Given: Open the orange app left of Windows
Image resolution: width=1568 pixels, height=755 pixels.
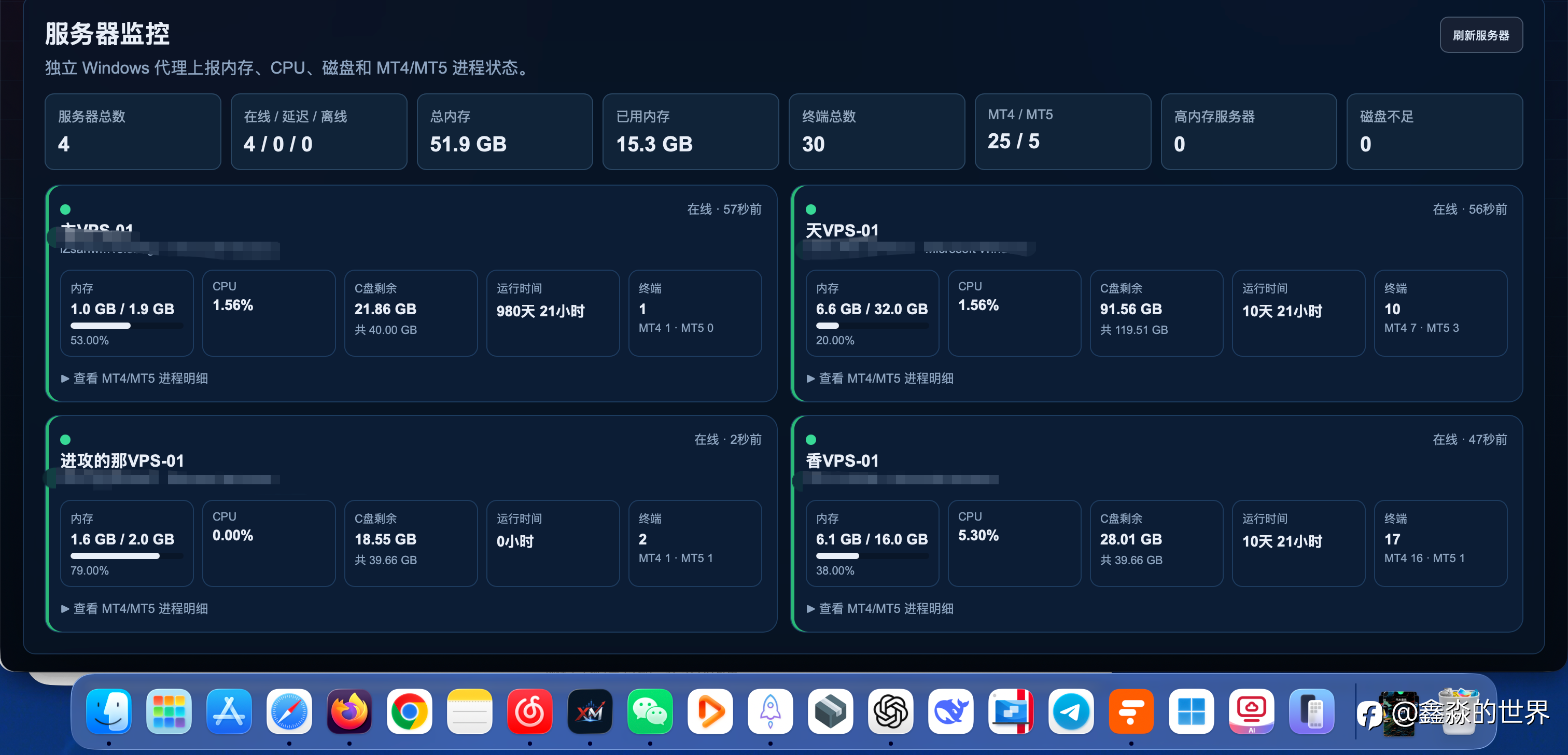Looking at the screenshot, I should coord(1131,711).
